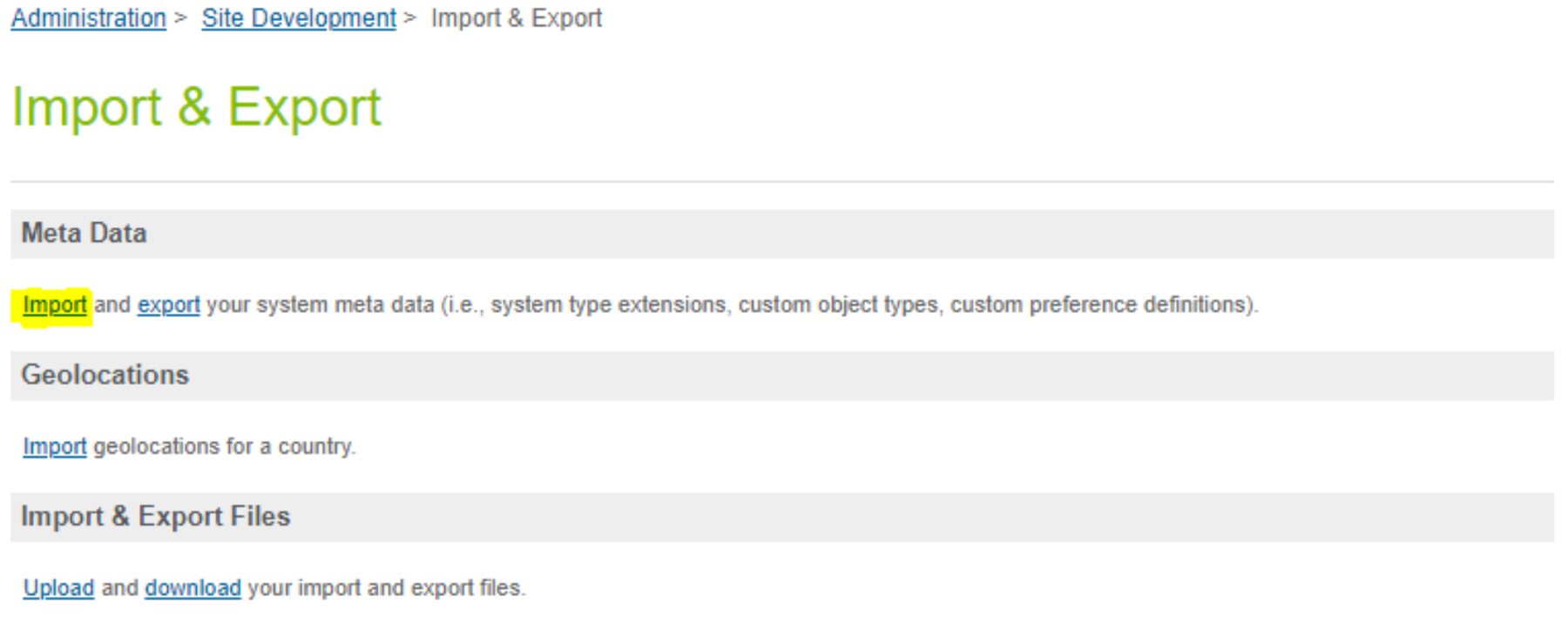Click the Meta Data section header
This screenshot has height=617, width=1568.
(84, 233)
